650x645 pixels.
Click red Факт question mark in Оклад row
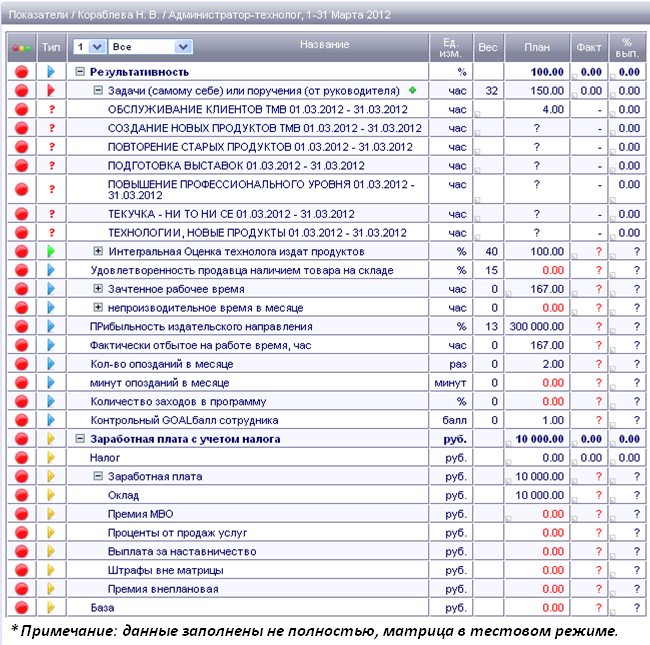click(599, 495)
